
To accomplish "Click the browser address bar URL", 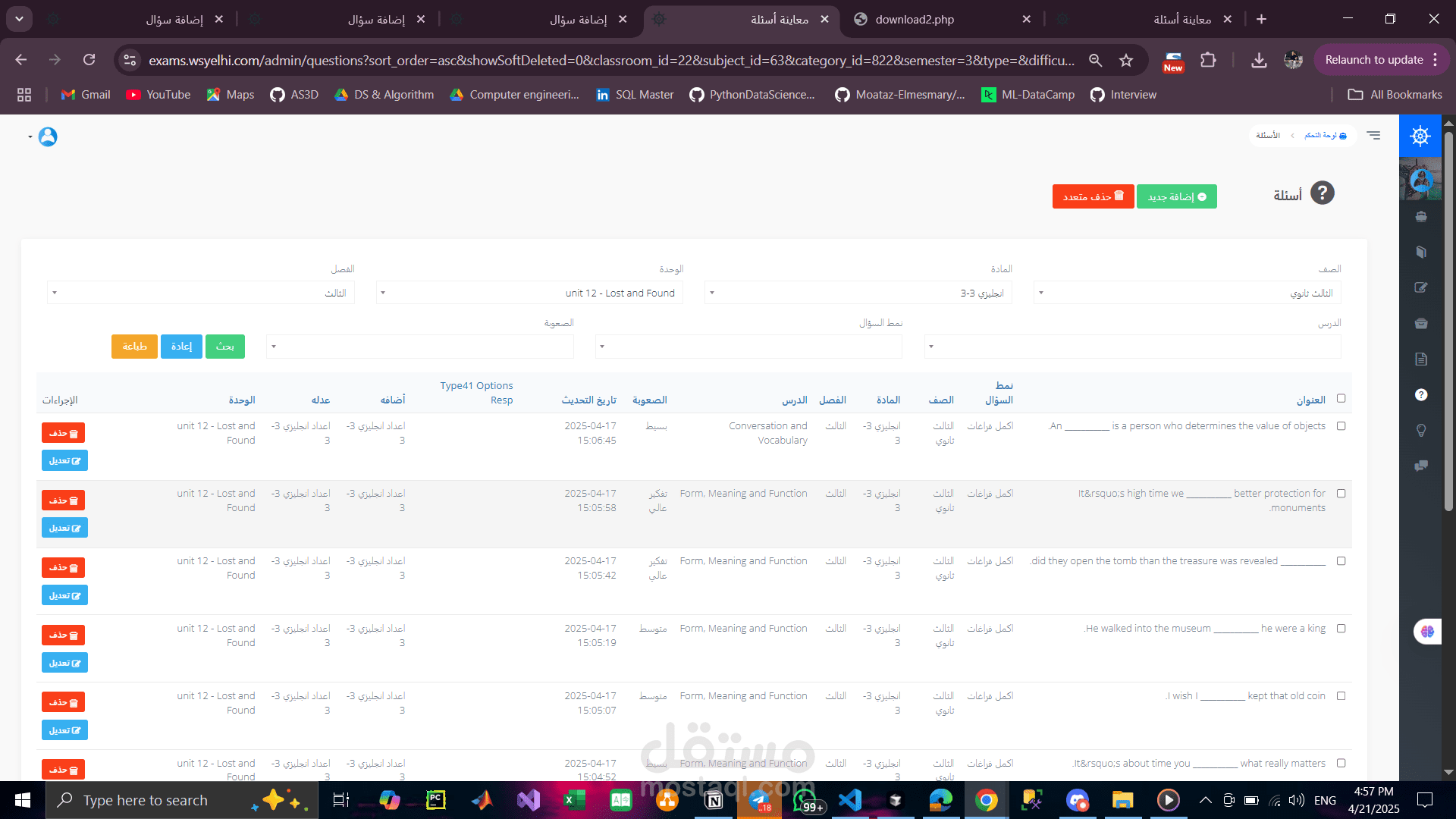I will click(x=610, y=60).
